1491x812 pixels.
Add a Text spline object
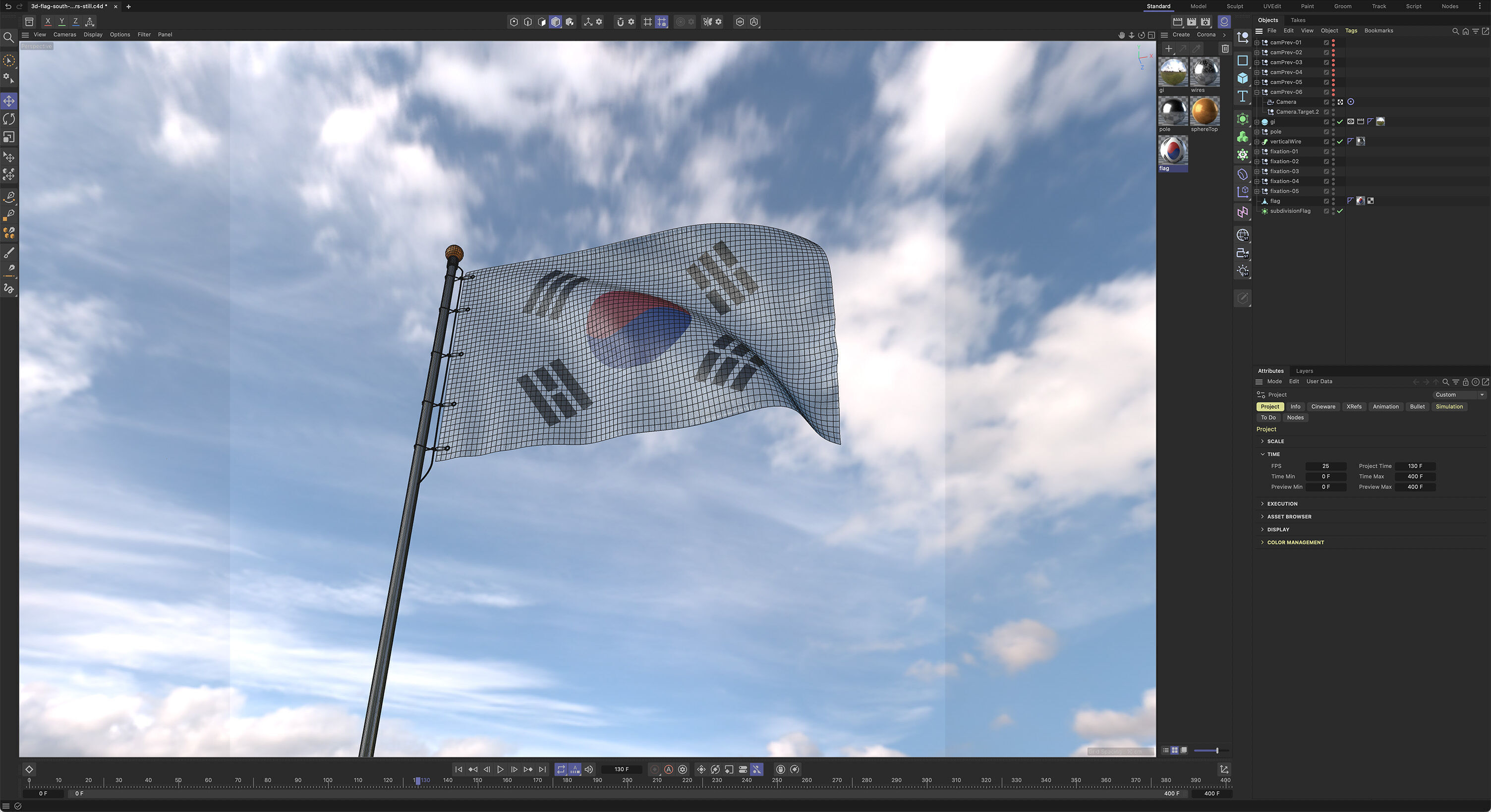click(x=1243, y=96)
